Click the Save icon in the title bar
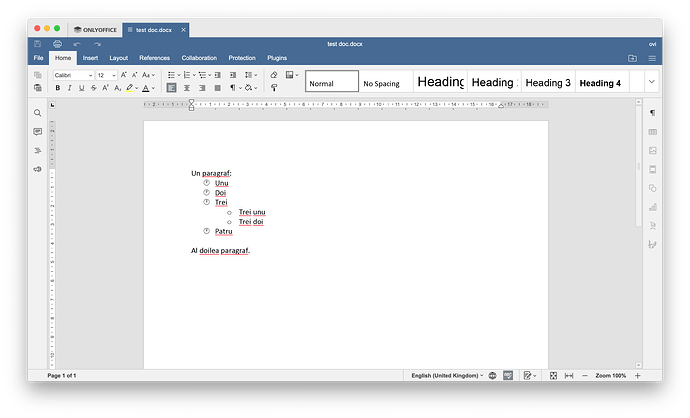This screenshot has height=418, width=690. point(37,44)
